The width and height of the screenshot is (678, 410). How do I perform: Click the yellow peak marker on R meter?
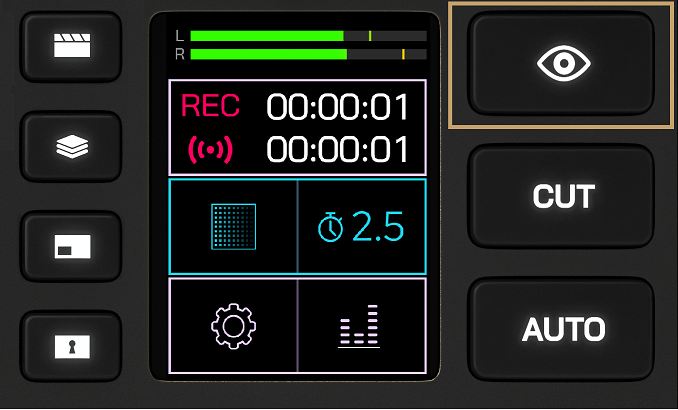click(x=403, y=54)
